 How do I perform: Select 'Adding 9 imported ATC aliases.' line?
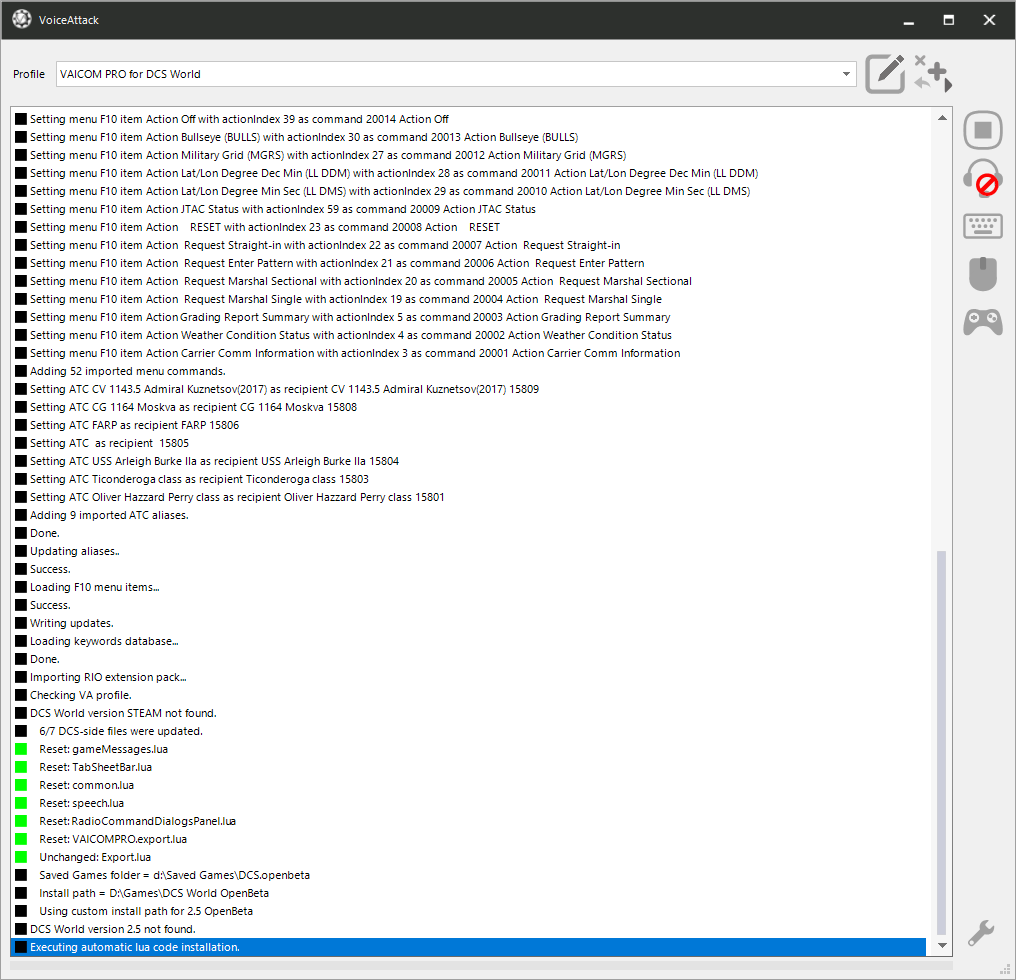(468, 515)
